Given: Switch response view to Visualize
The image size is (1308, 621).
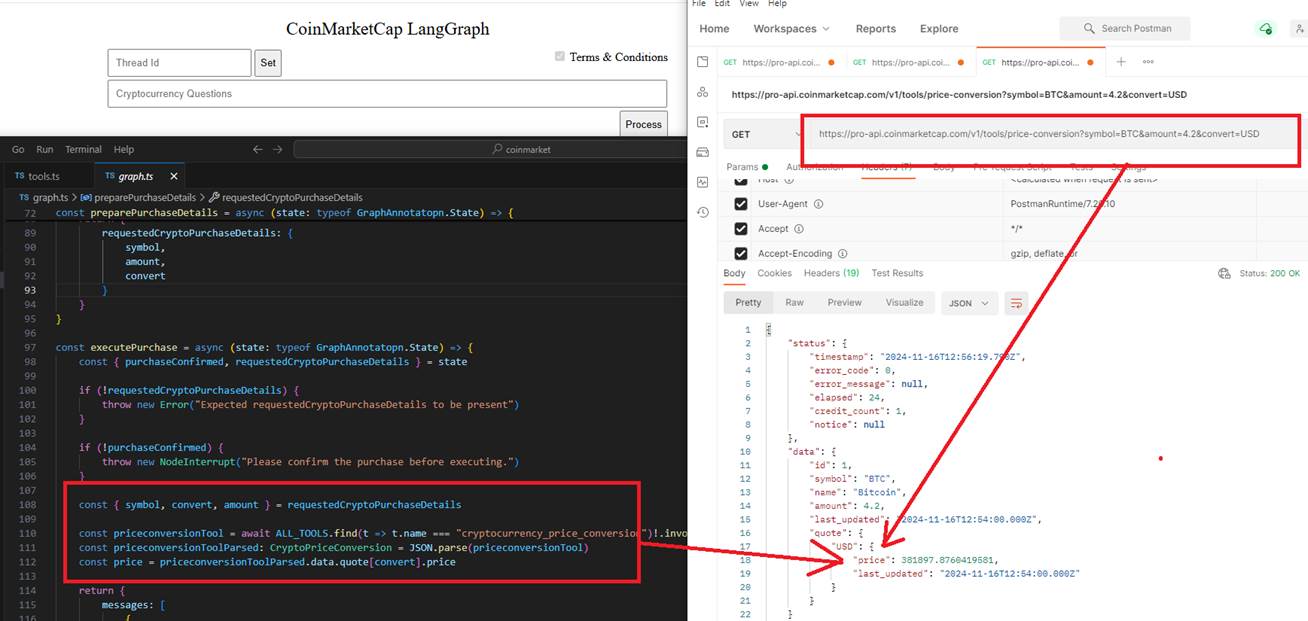Looking at the screenshot, I should point(904,303).
